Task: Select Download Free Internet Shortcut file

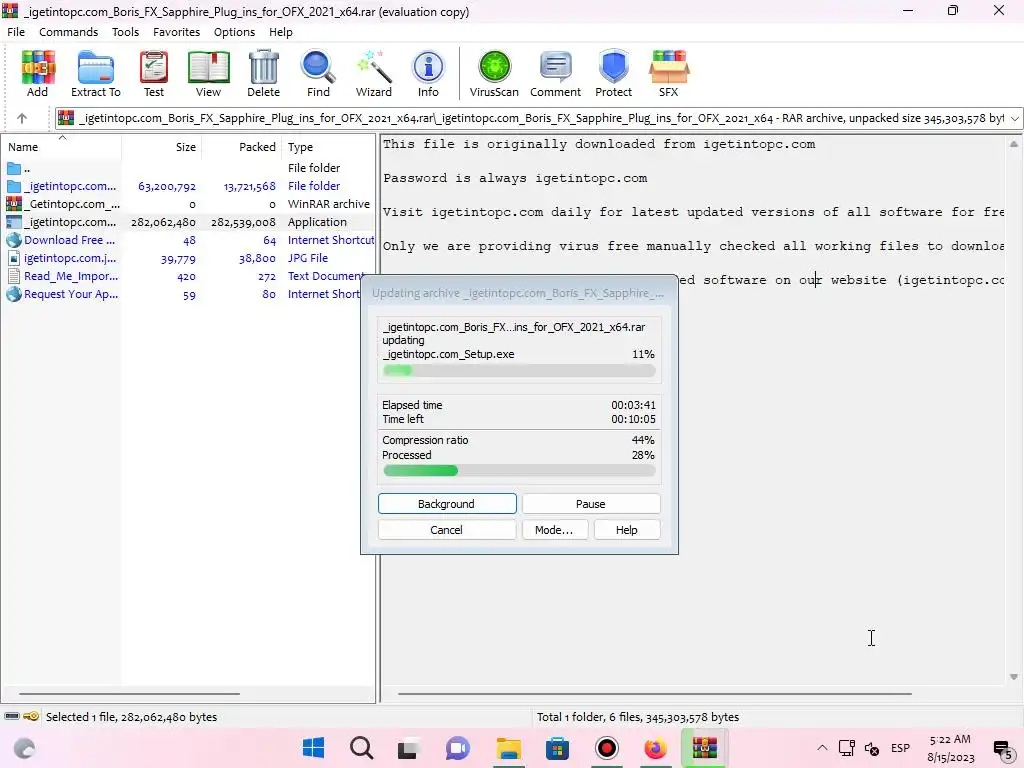Action: pyautogui.click(x=188, y=240)
